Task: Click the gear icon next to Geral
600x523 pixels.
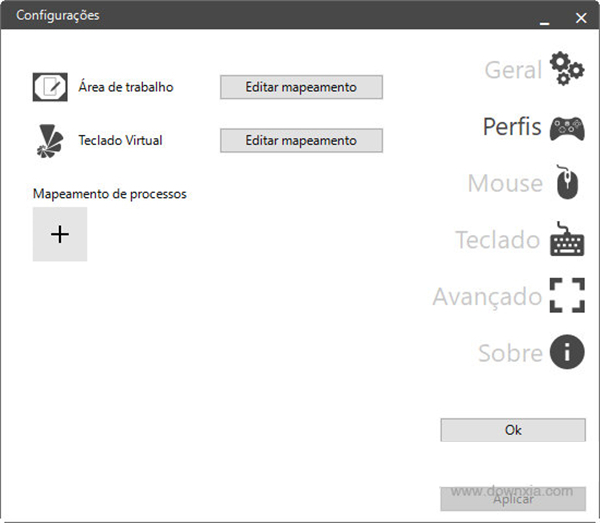Action: click(567, 70)
